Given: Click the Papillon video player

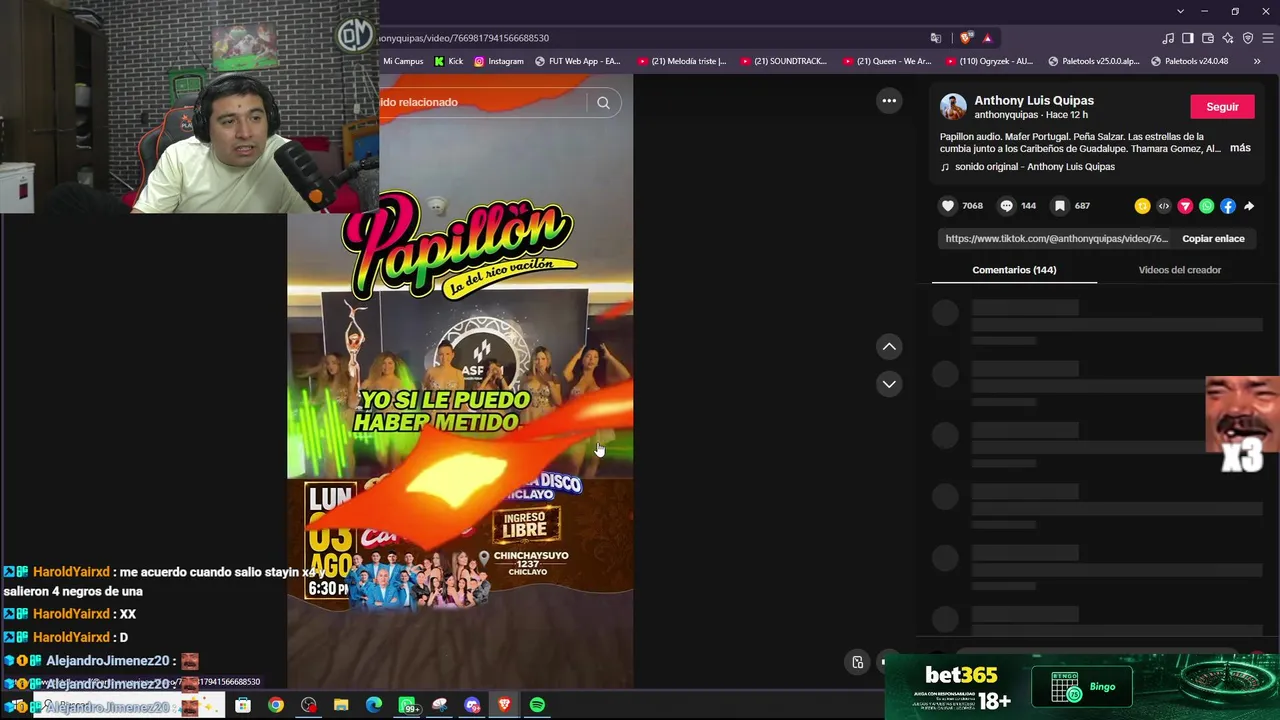Looking at the screenshot, I should point(460,382).
